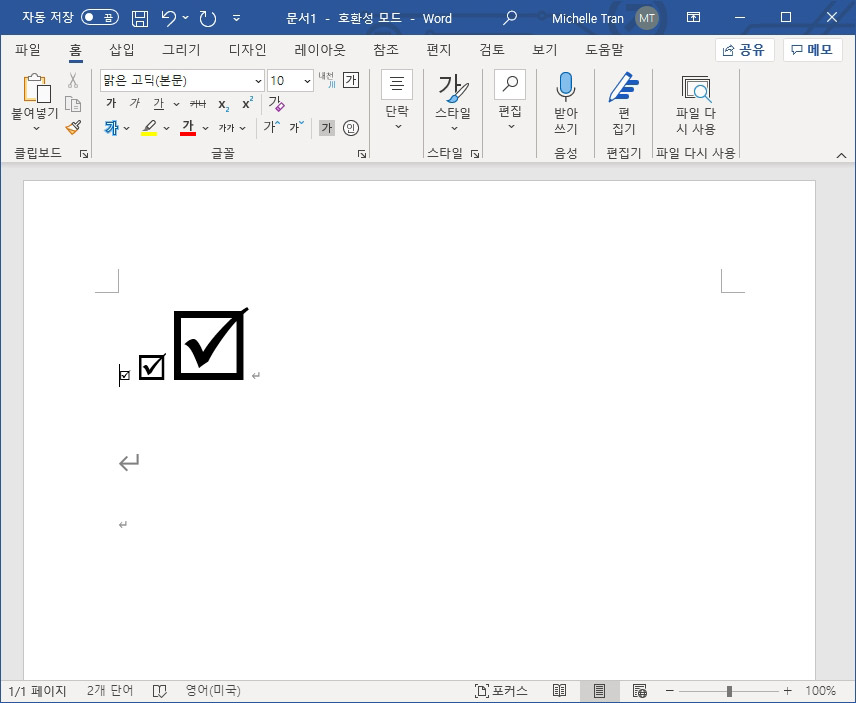Open Quick Access Toolbar customization arrow
The width and height of the screenshot is (856, 703).
pyautogui.click(x=236, y=19)
